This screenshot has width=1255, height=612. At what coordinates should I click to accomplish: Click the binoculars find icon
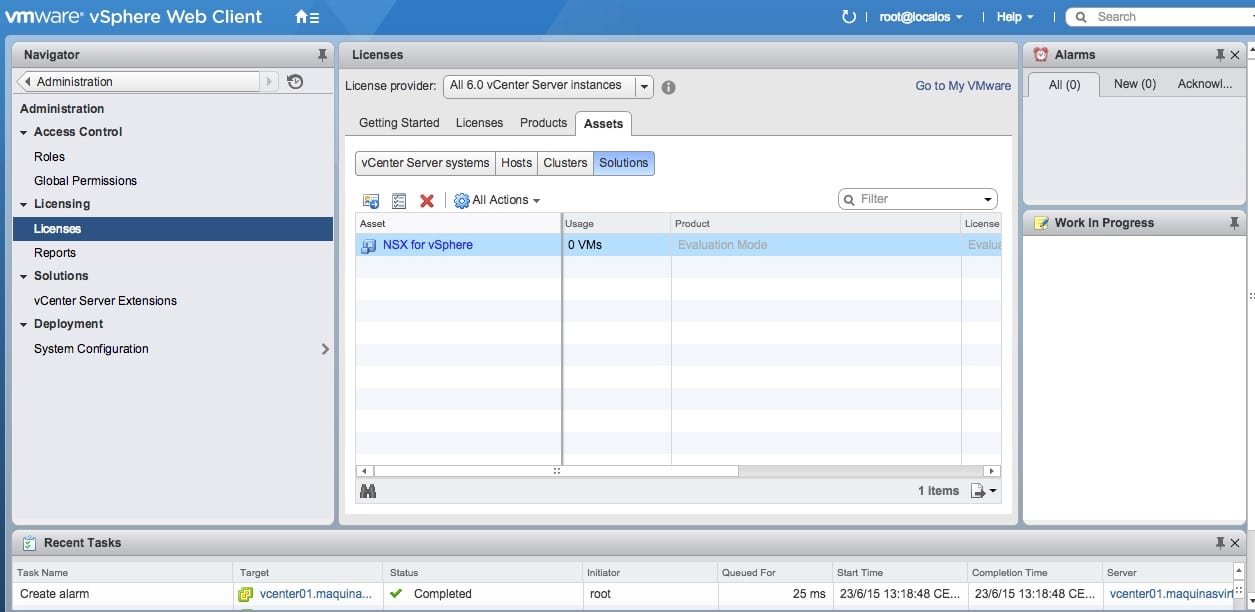click(x=368, y=491)
